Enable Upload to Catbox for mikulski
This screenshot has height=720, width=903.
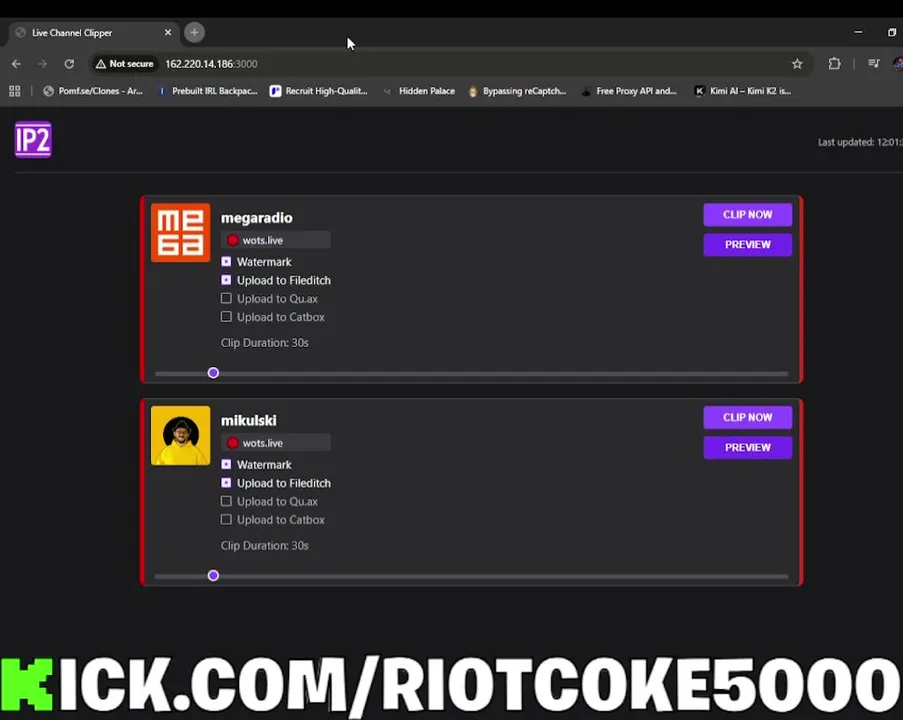point(226,520)
